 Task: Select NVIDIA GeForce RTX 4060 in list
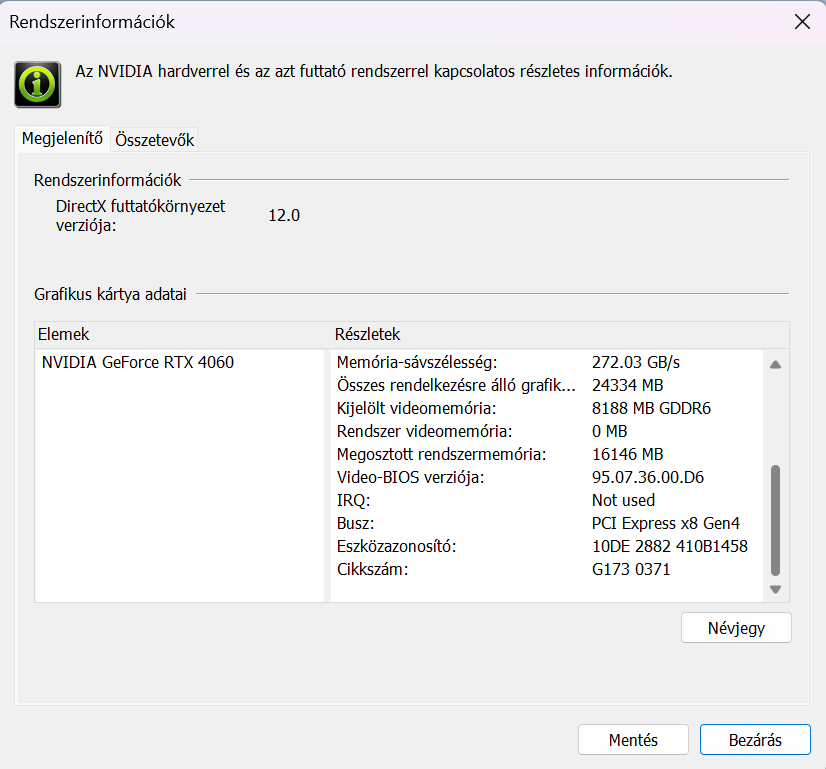pos(138,362)
